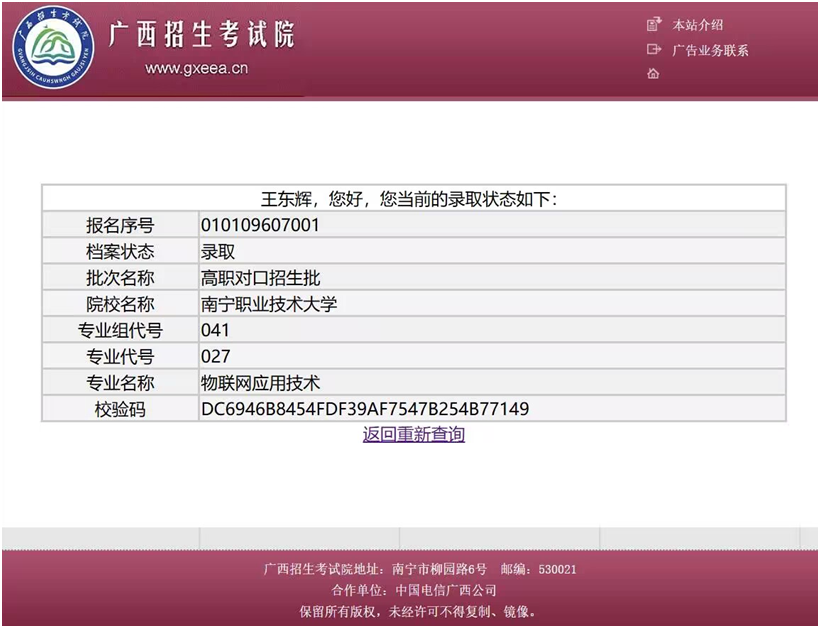The image size is (820, 628).
Task: Click the home icon in the header
Action: click(653, 74)
